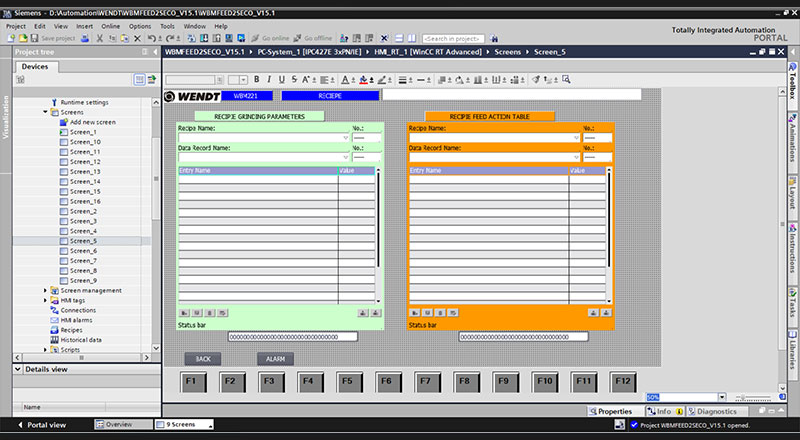Click the zoom selection magnifier icon
Image resolution: width=800 pixels, height=440 pixels.
[566, 79]
